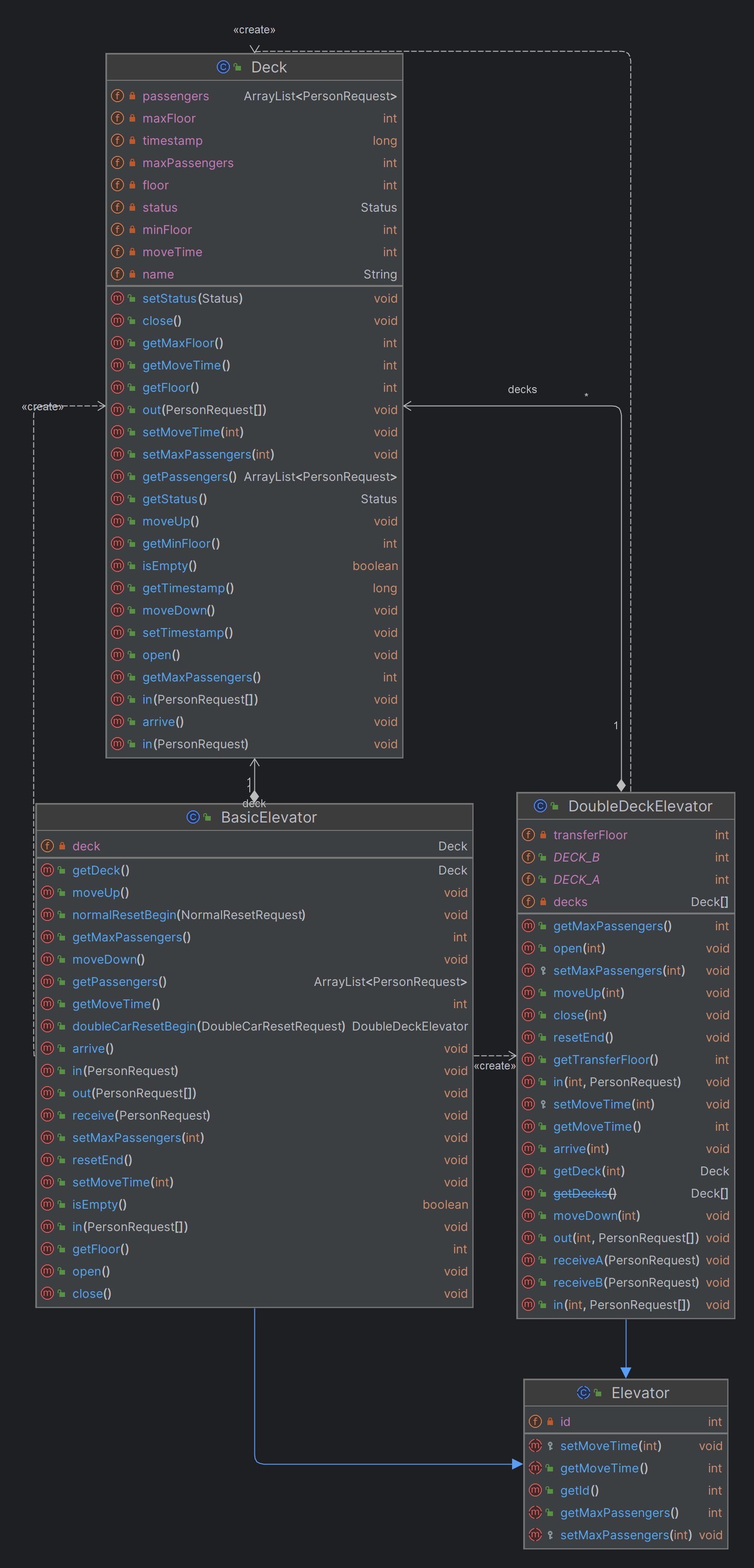
Task: Click method icon for getTransferFloor()
Action: tap(529, 1059)
